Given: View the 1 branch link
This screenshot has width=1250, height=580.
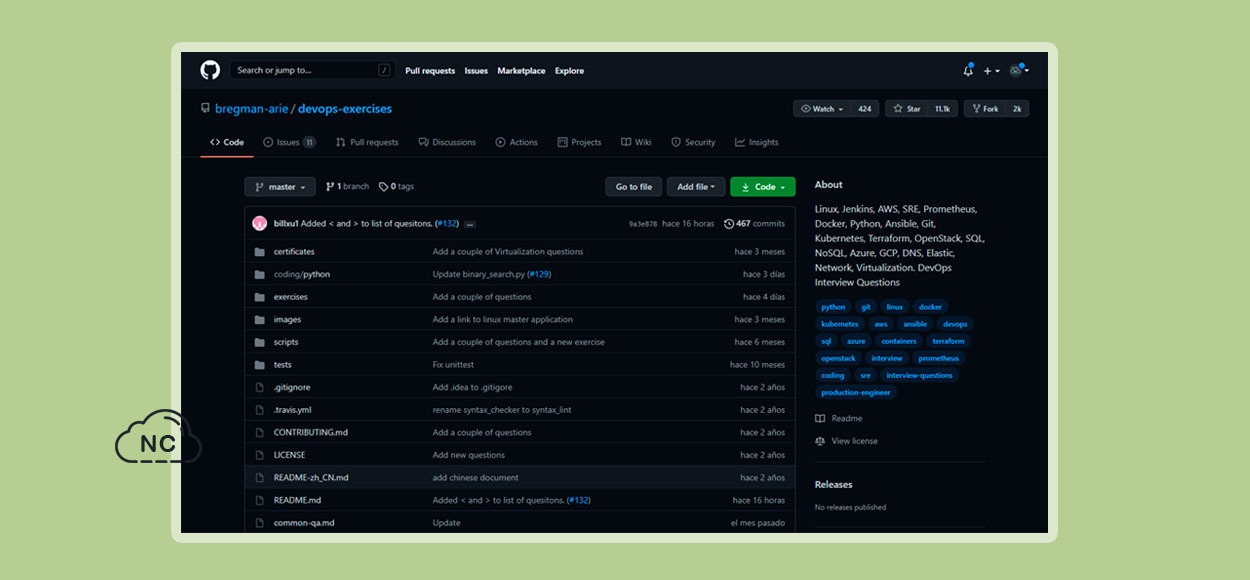Looking at the screenshot, I should [x=347, y=187].
